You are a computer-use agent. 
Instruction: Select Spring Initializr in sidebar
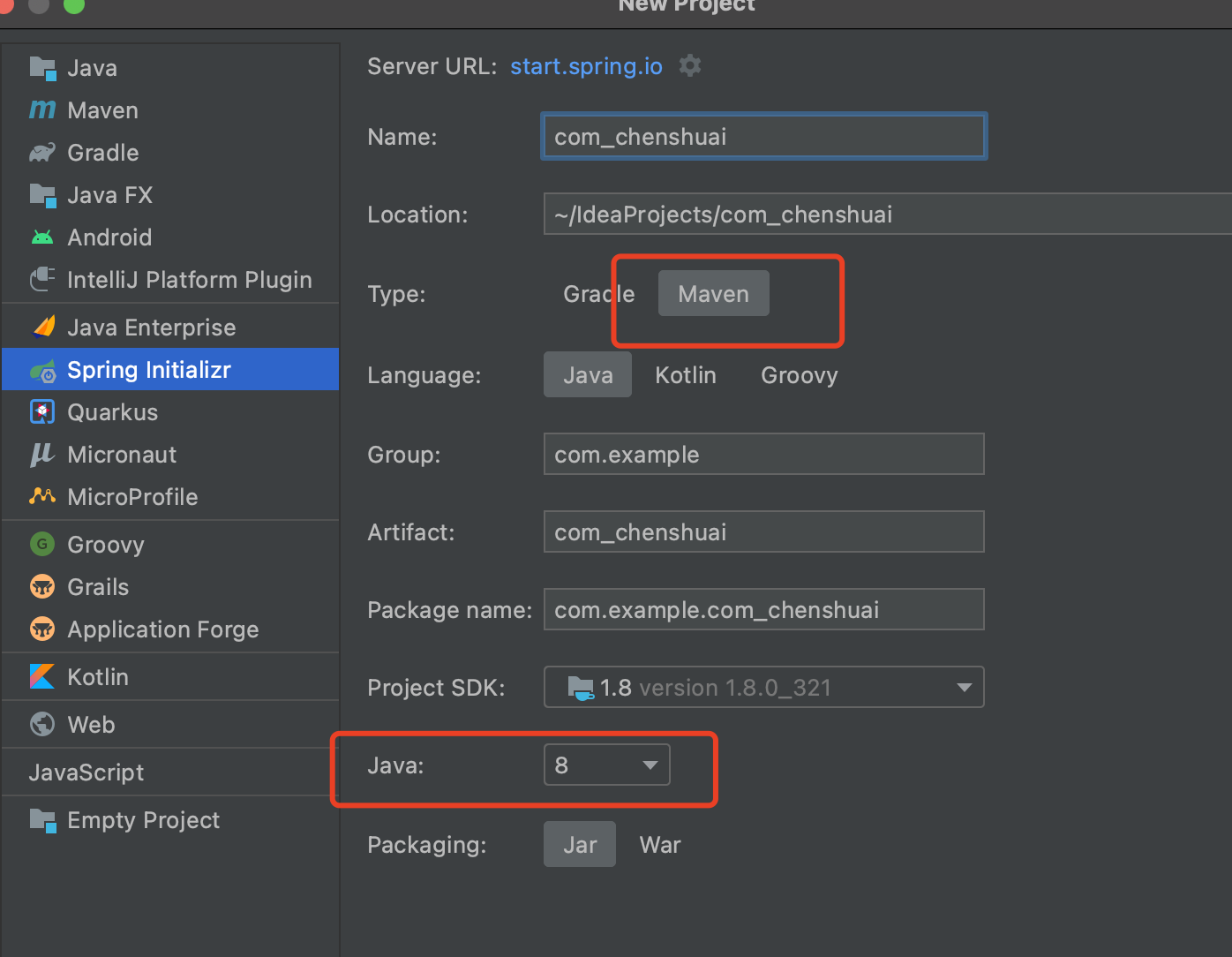click(148, 369)
